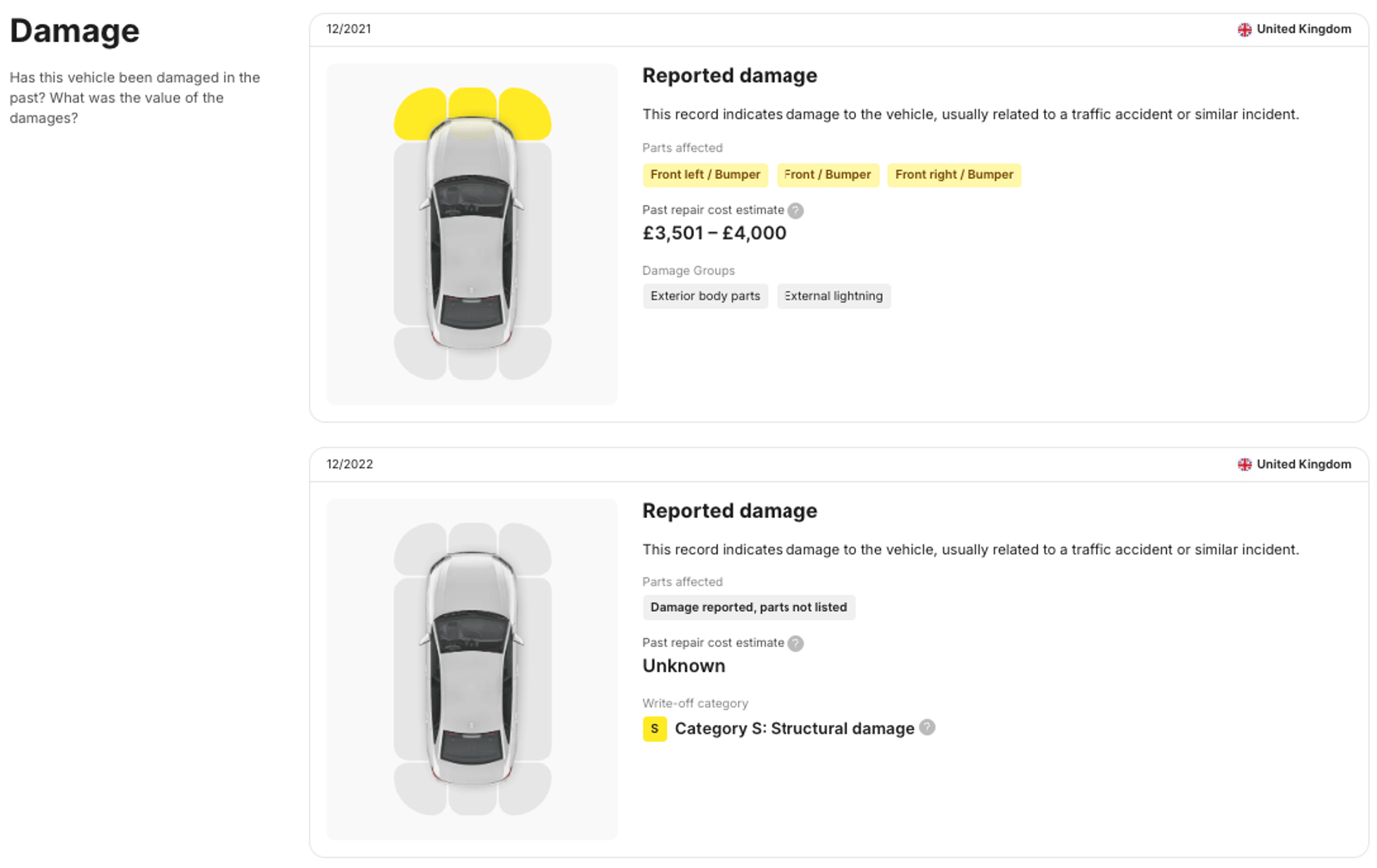Select the External lightning damage group tag
Image resolution: width=1377 pixels, height=868 pixels.
[834, 296]
